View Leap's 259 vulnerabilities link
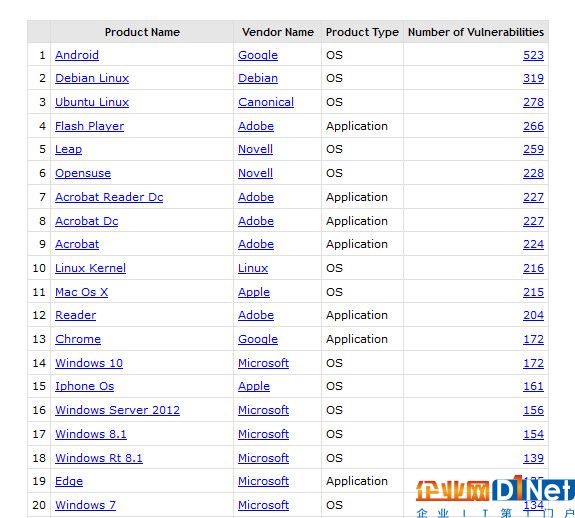This screenshot has height=518, width=575. point(533,149)
